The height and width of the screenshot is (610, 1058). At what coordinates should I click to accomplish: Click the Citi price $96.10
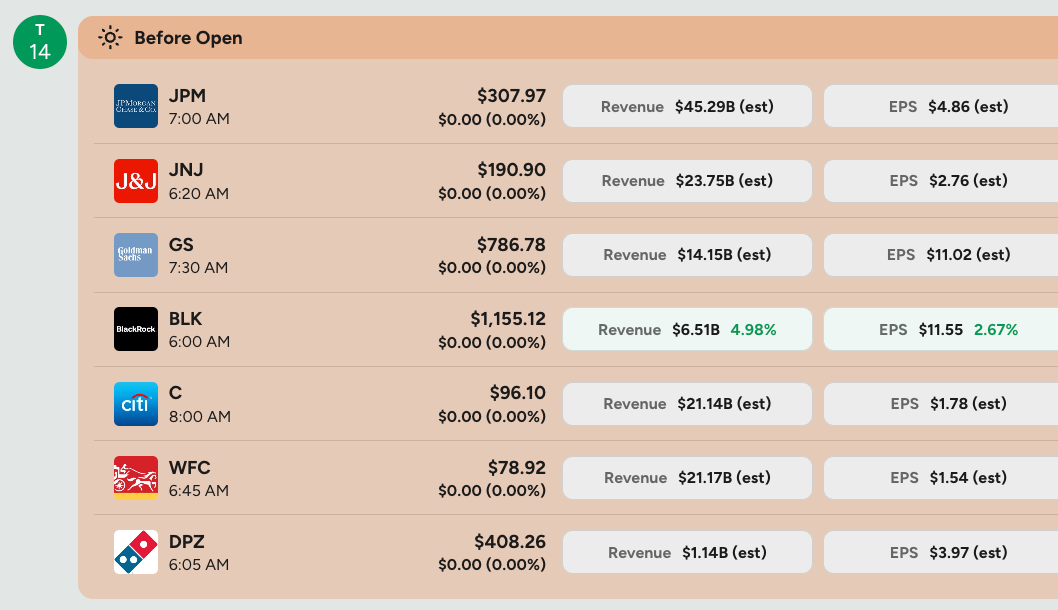click(x=518, y=393)
